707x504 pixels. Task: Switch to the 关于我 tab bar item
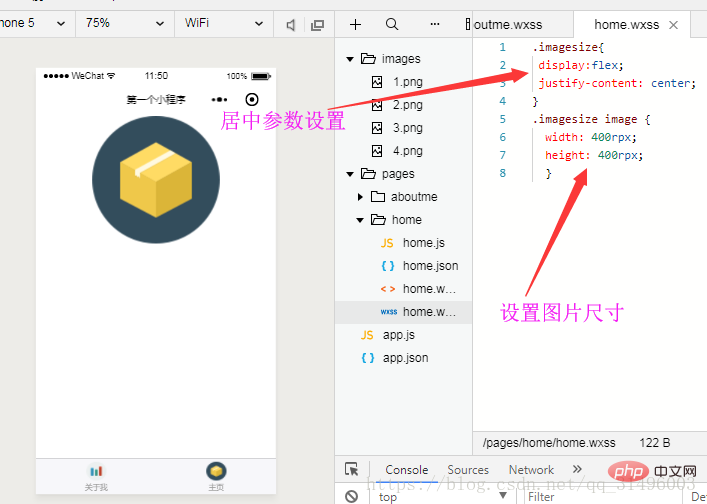[96, 477]
